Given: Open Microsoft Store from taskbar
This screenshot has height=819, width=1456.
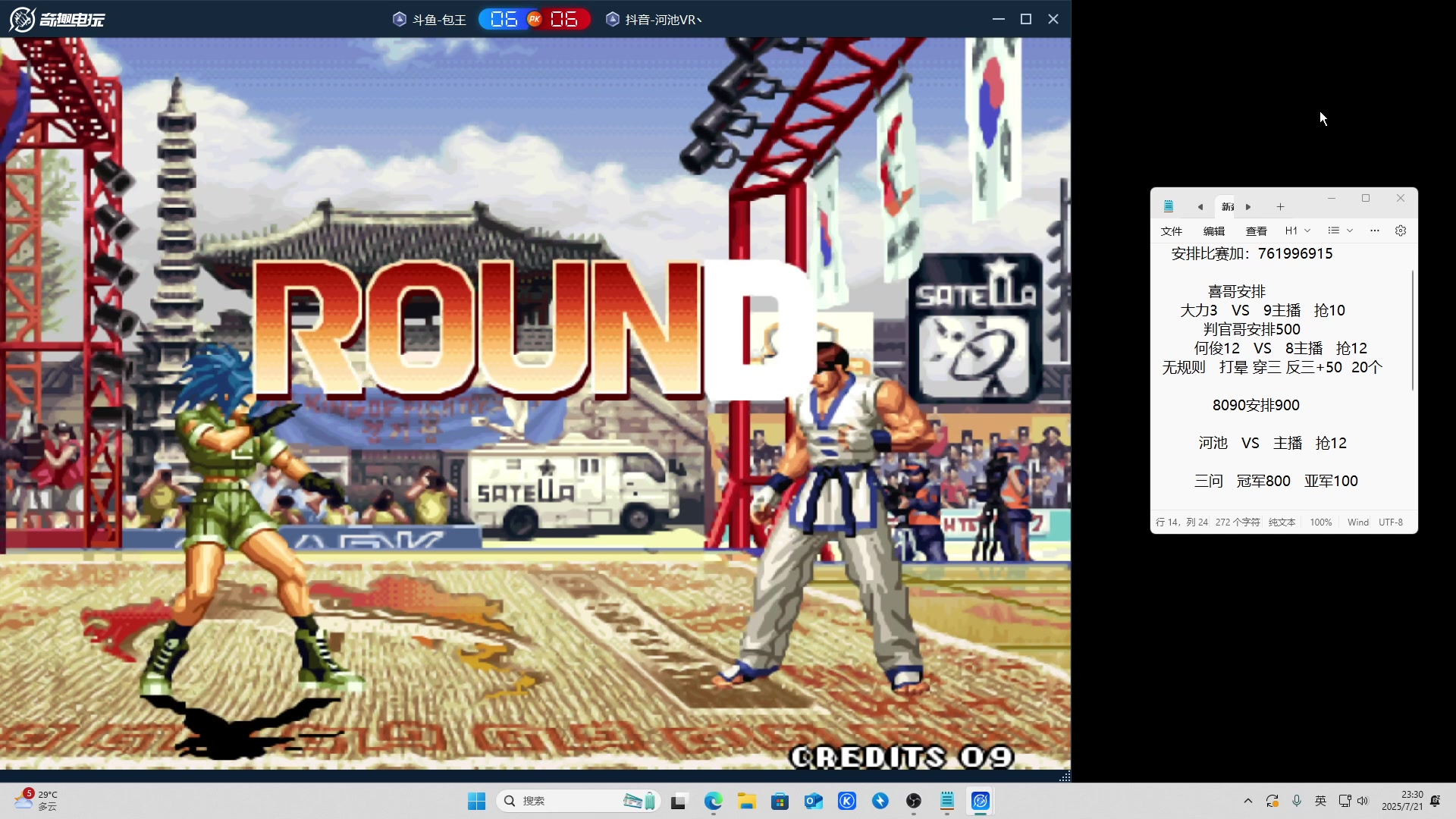Looking at the screenshot, I should tap(780, 801).
